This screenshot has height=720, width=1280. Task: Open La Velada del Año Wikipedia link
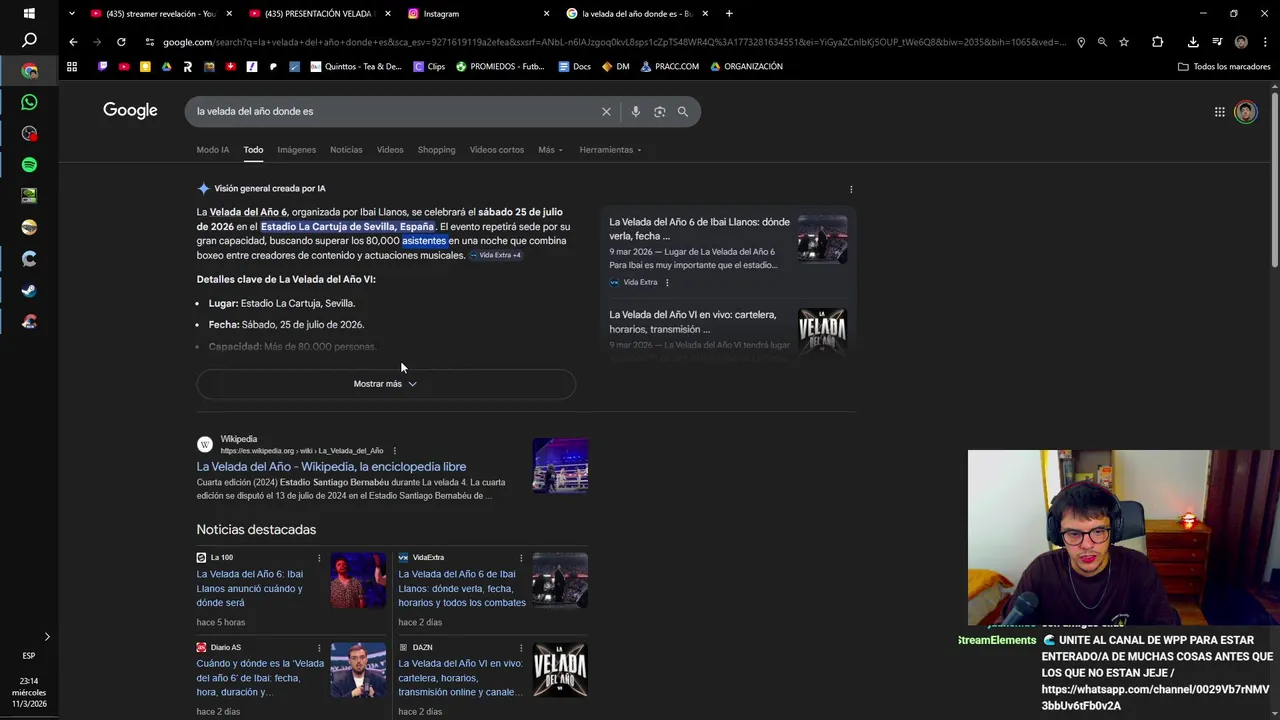click(x=331, y=467)
